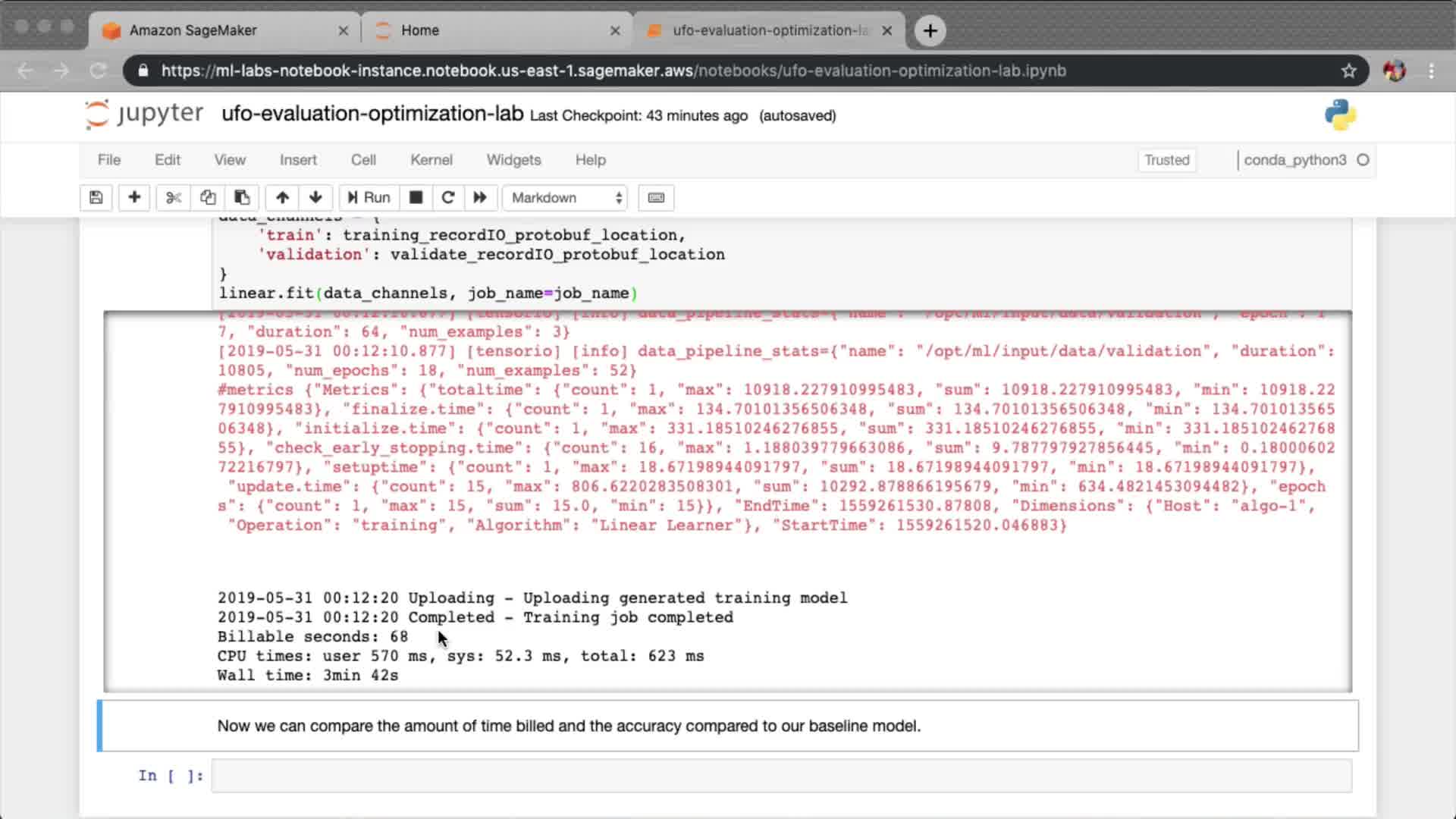Restart kernel and run all cells icon
This screenshot has height=819, width=1456.
[x=480, y=197]
